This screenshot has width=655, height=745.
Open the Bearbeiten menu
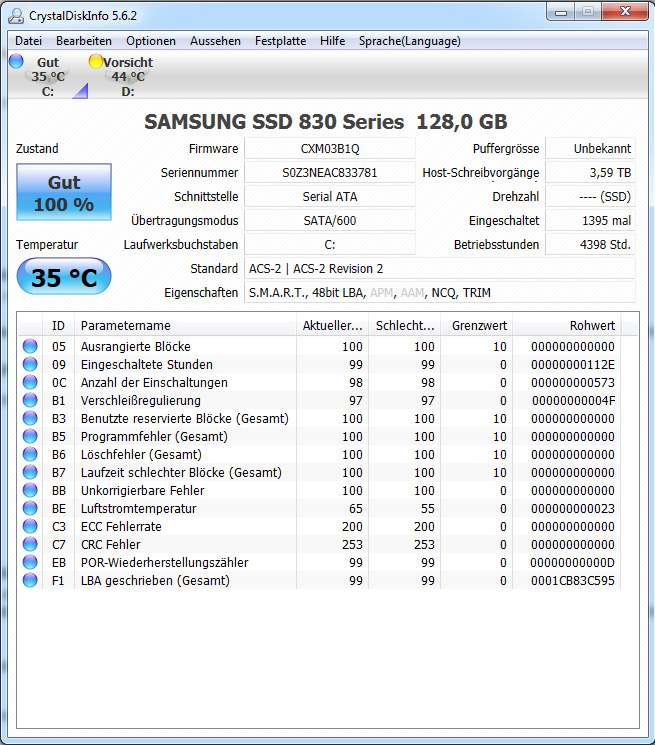(x=84, y=41)
